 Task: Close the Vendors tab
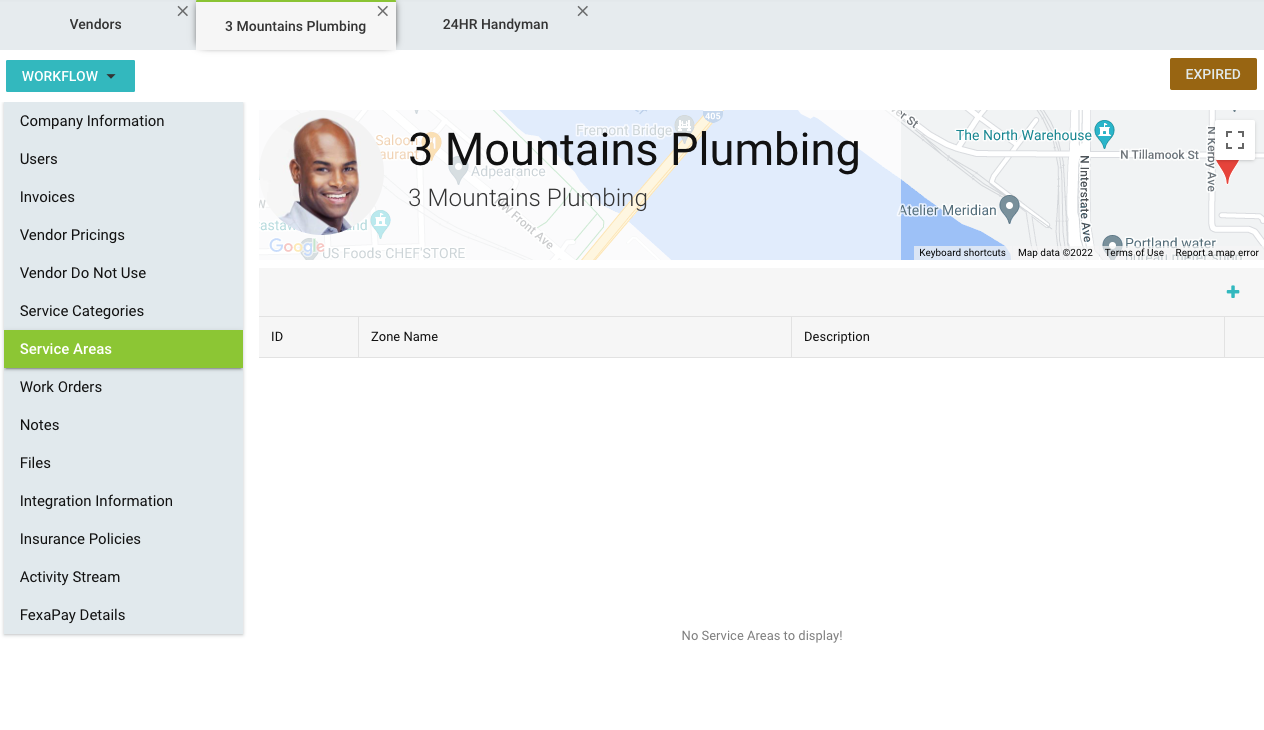point(182,12)
